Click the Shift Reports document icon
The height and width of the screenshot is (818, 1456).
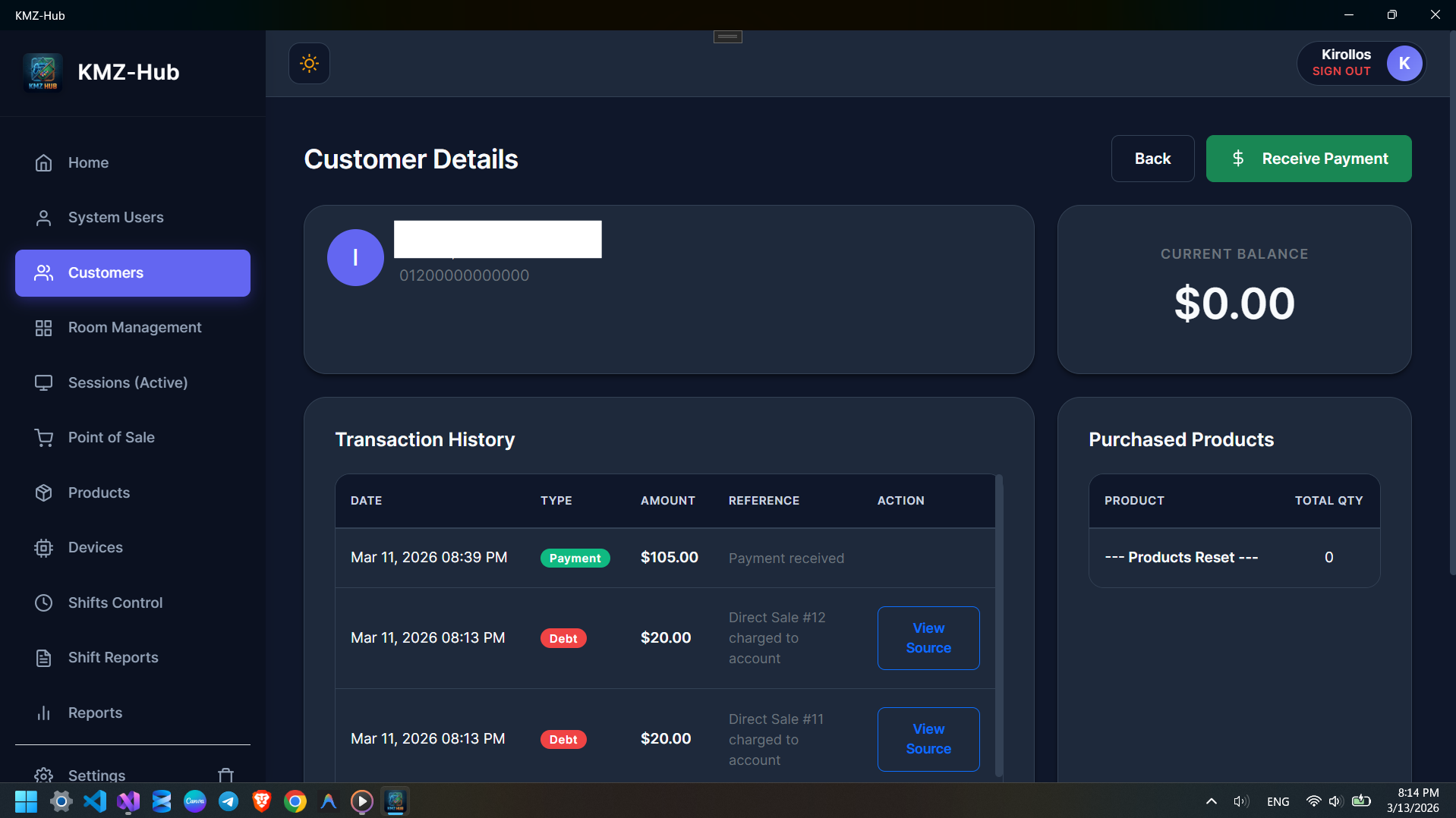pos(43,657)
